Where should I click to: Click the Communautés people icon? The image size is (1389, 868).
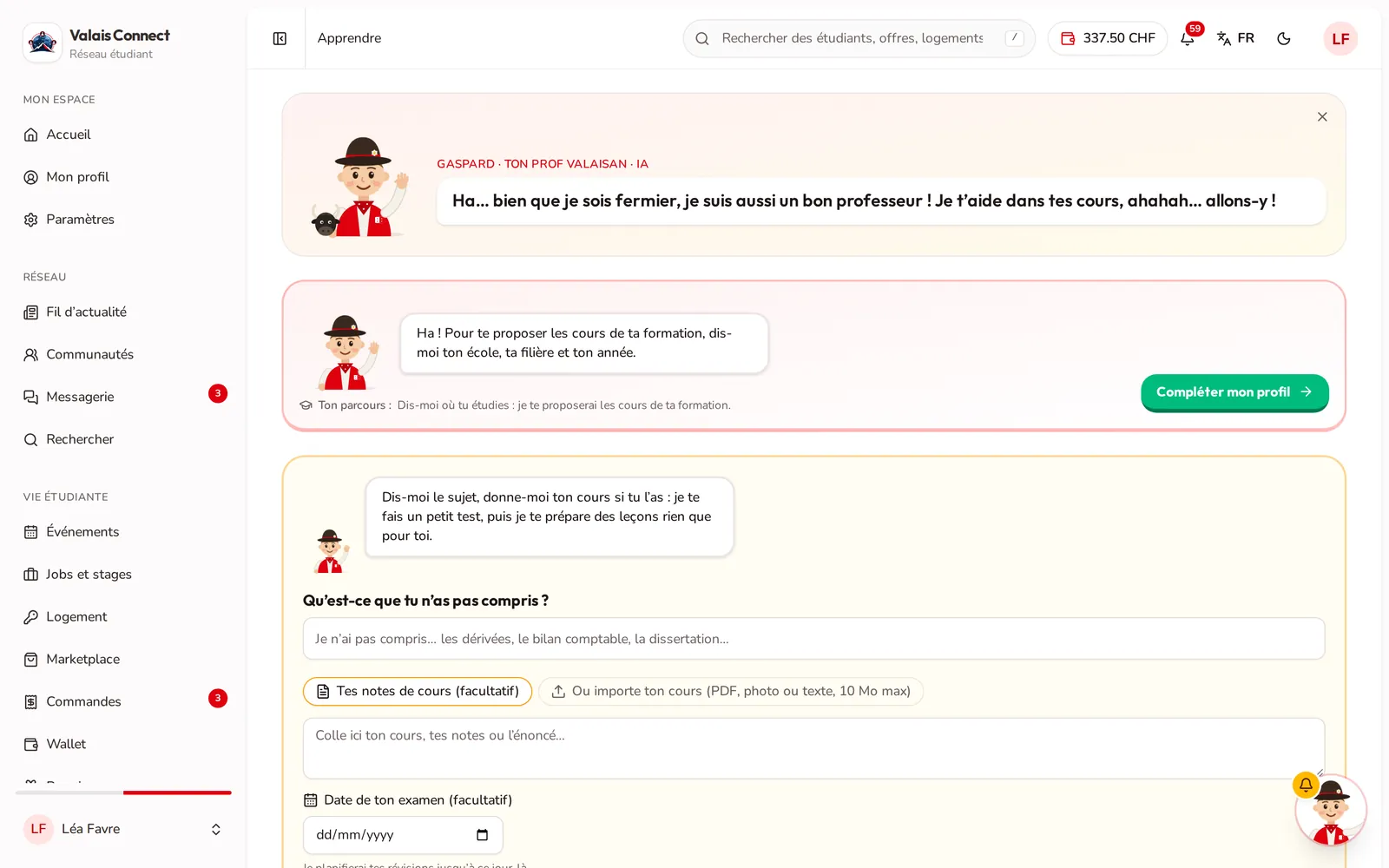click(30, 354)
